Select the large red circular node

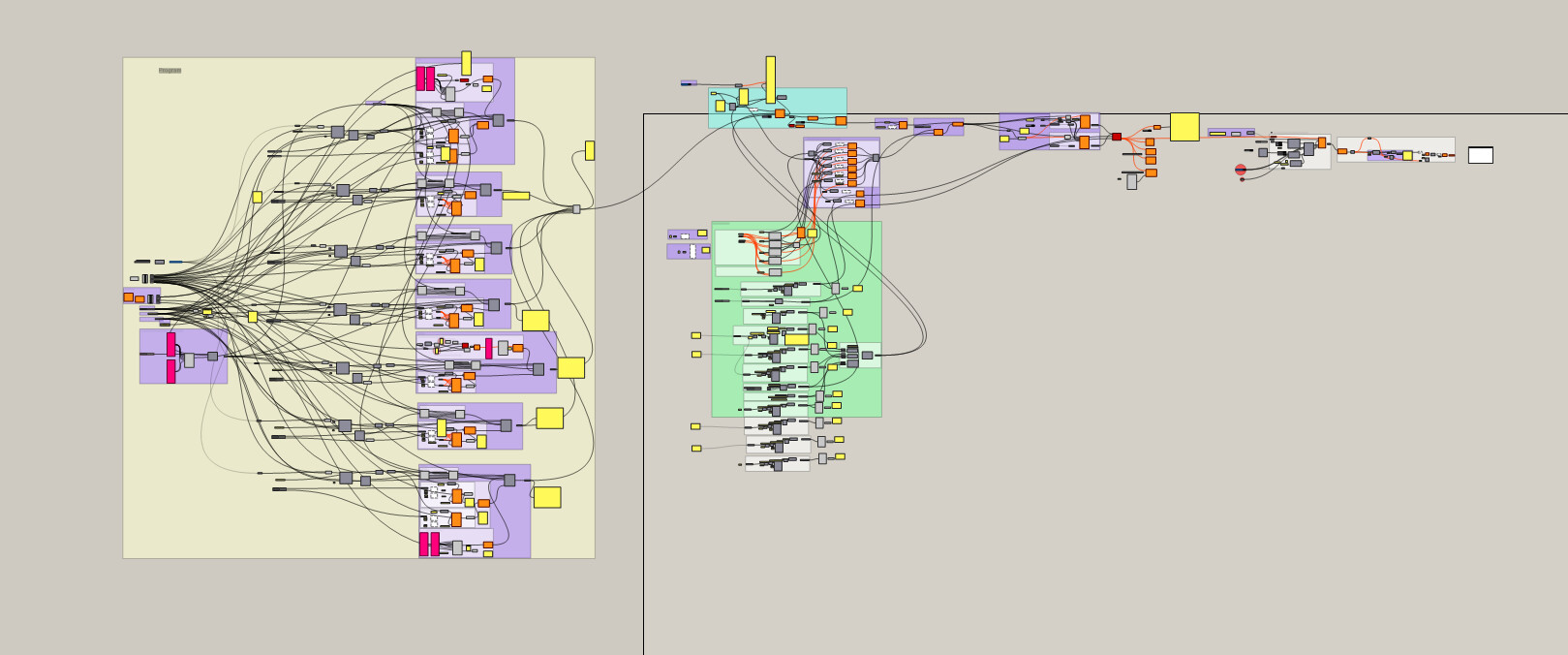(x=1241, y=170)
